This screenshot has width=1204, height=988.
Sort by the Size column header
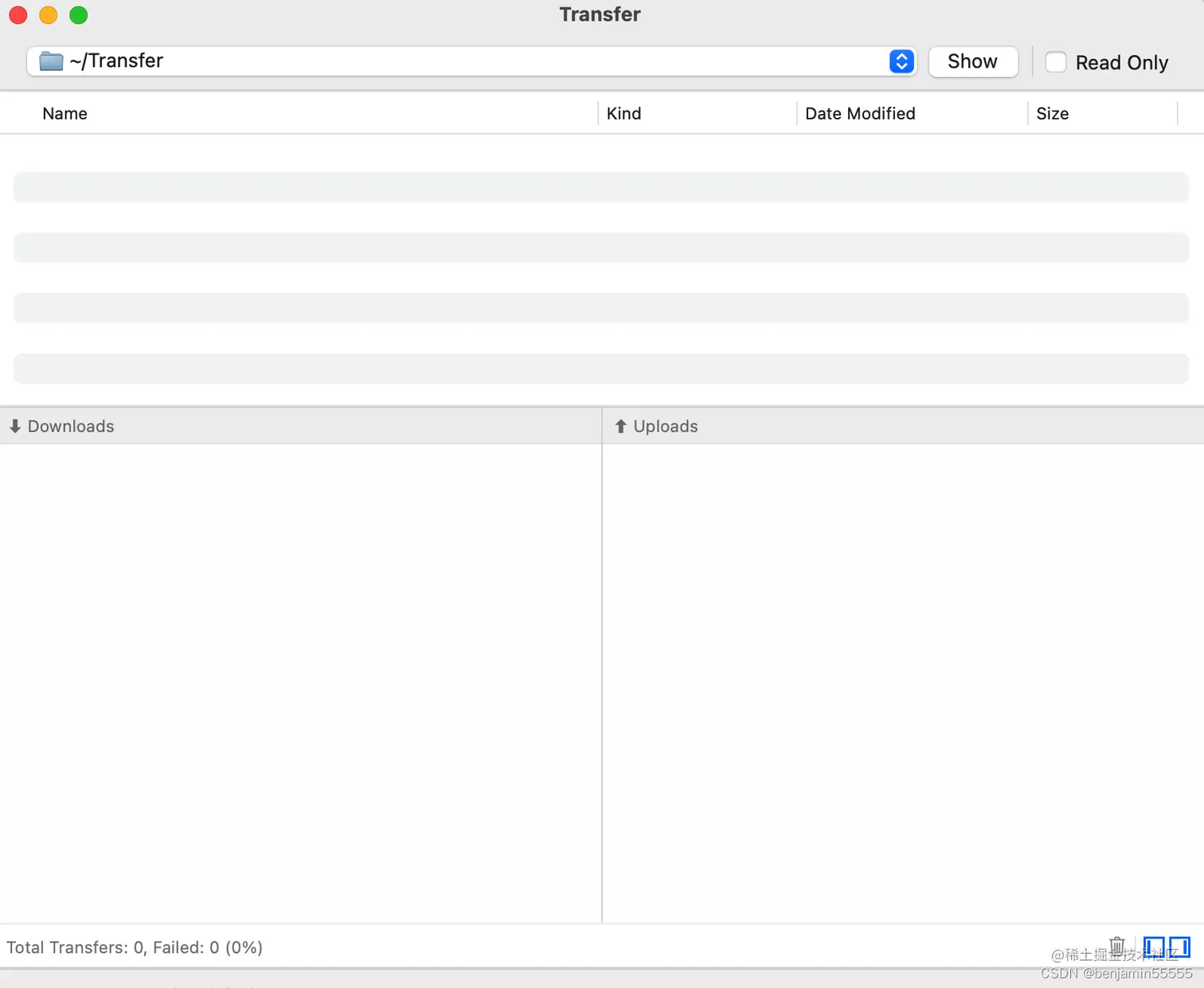tap(1053, 114)
